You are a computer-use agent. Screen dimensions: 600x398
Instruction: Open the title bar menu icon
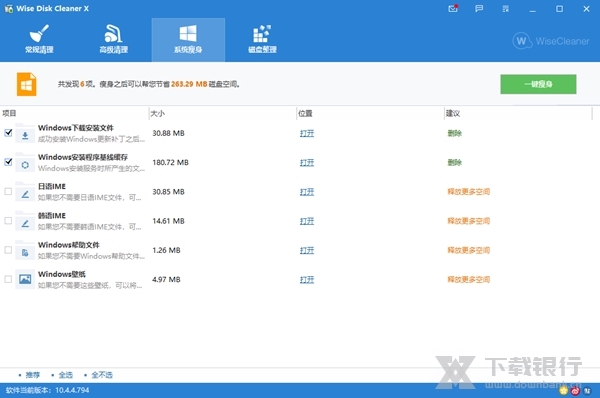[x=505, y=8]
